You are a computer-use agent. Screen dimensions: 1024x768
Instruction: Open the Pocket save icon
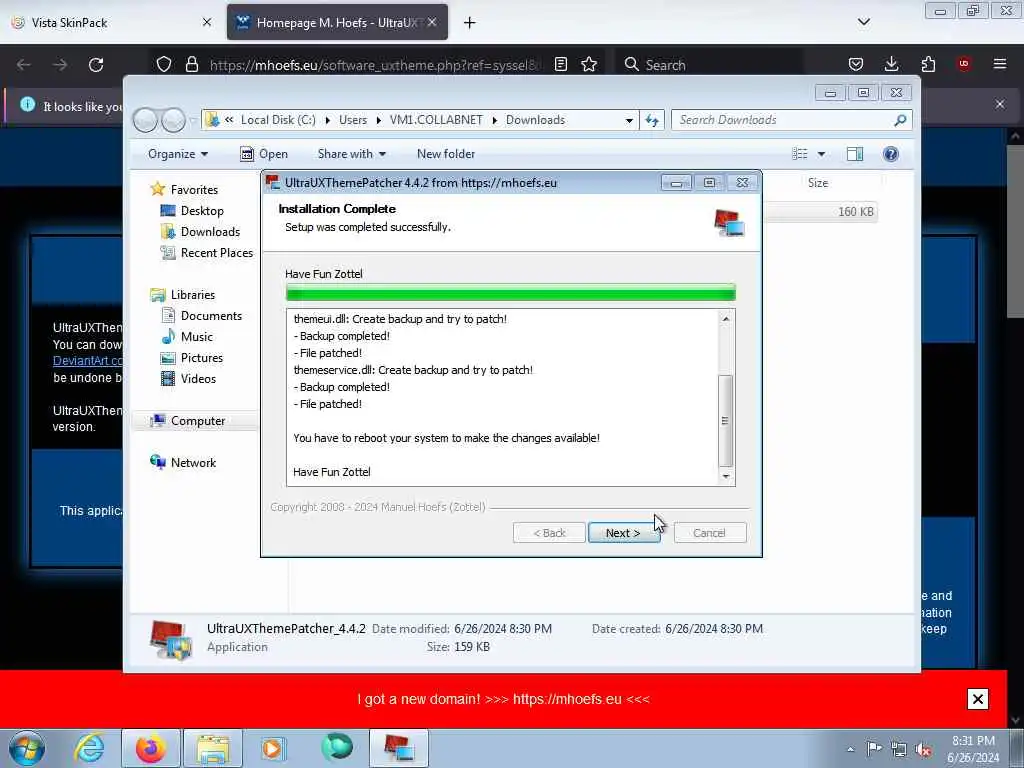click(x=856, y=65)
